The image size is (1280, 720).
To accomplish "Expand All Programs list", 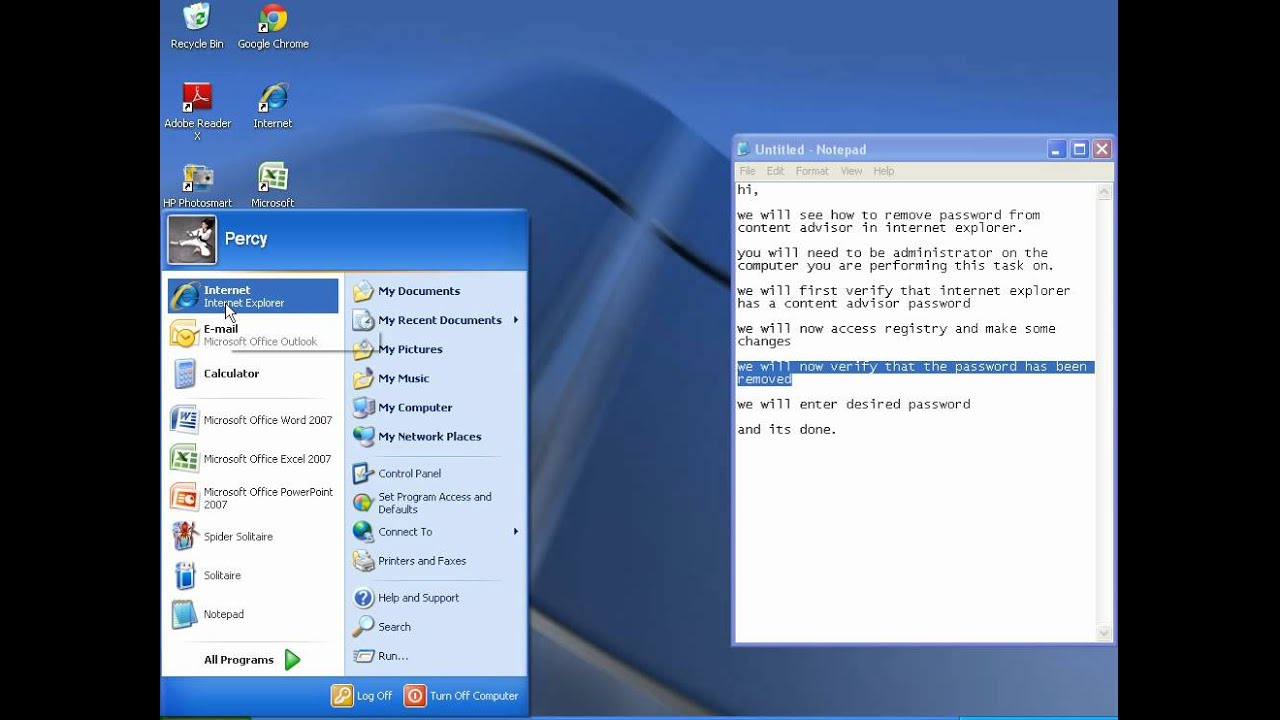I will tap(253, 660).
